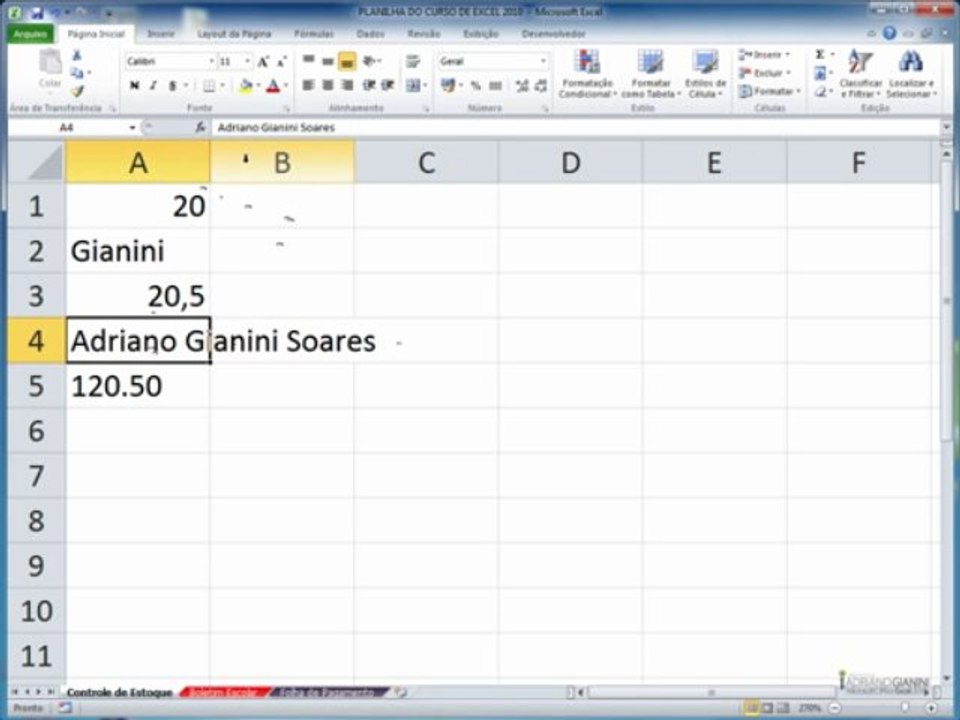Toggle Bold (N) formatting
The width and height of the screenshot is (960, 720).
[x=134, y=86]
